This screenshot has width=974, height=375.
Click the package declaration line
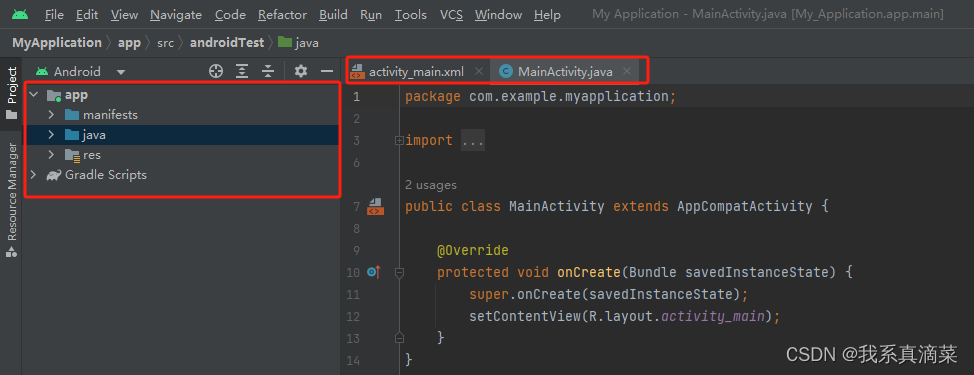pos(540,97)
